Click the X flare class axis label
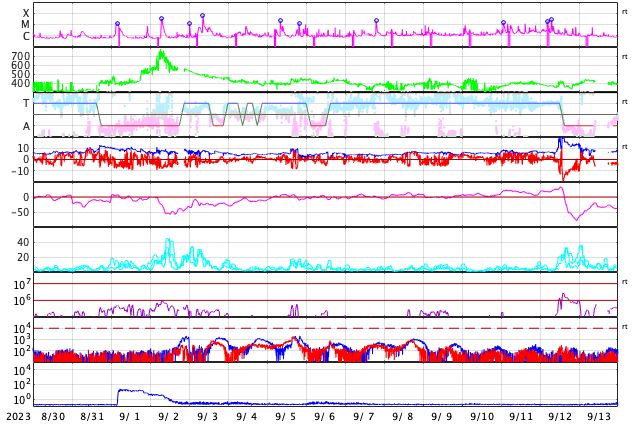The height and width of the screenshot is (424, 634). (x=26, y=13)
